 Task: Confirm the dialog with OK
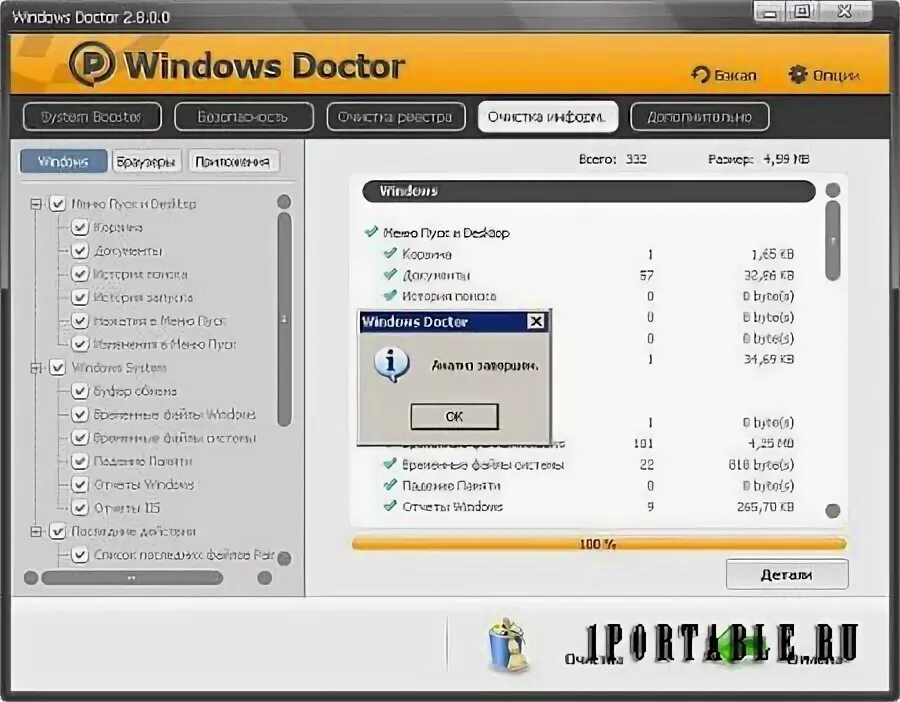point(454,416)
